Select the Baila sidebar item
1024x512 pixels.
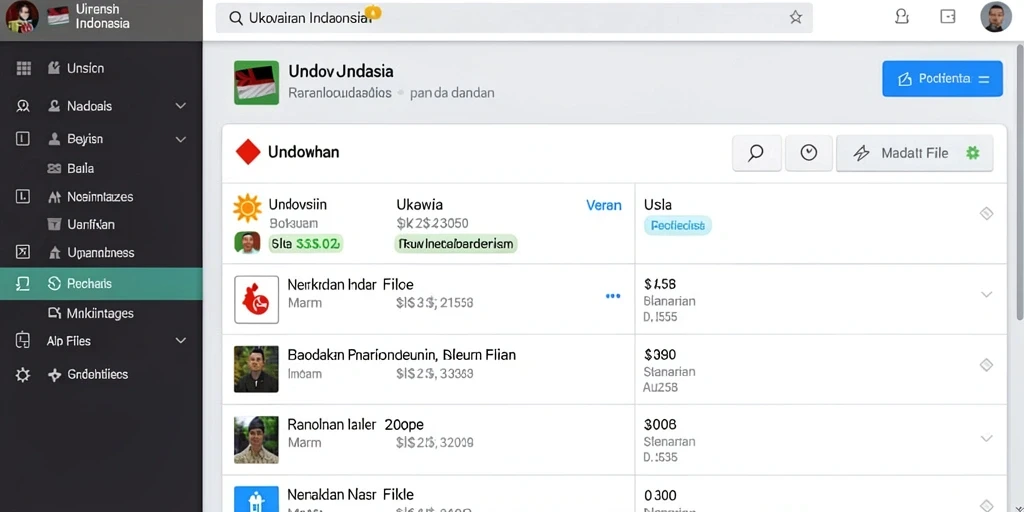pos(71,168)
